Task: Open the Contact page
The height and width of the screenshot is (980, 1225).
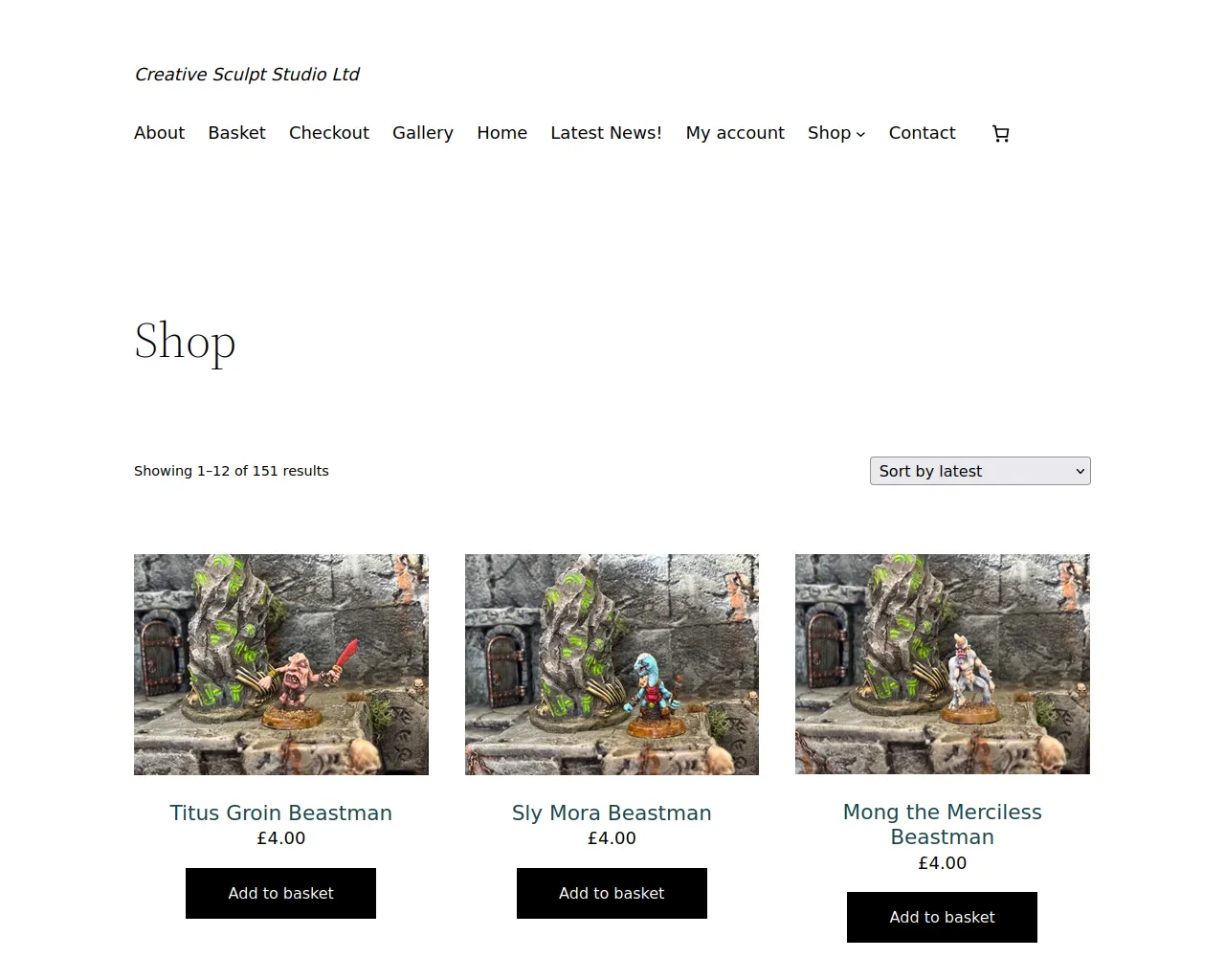Action: tap(922, 133)
